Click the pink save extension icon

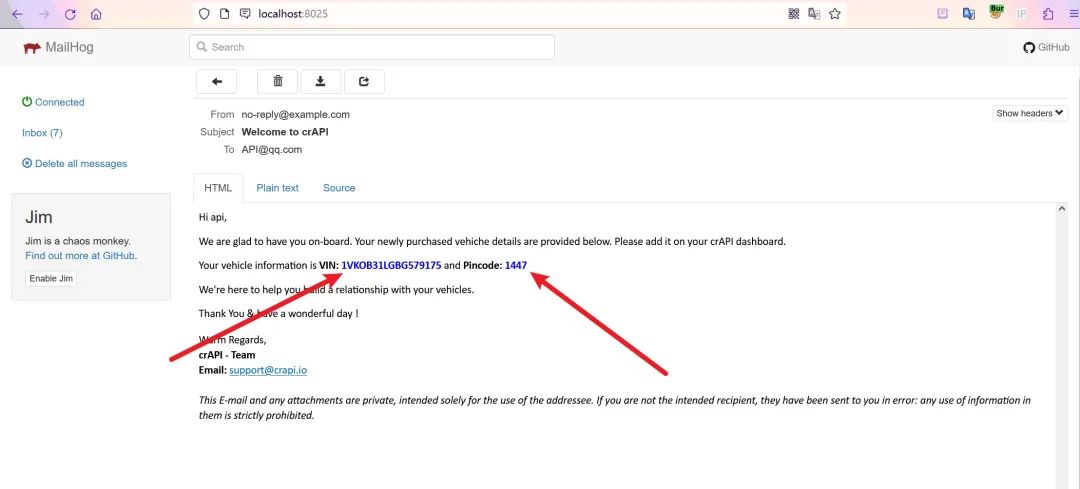point(942,13)
